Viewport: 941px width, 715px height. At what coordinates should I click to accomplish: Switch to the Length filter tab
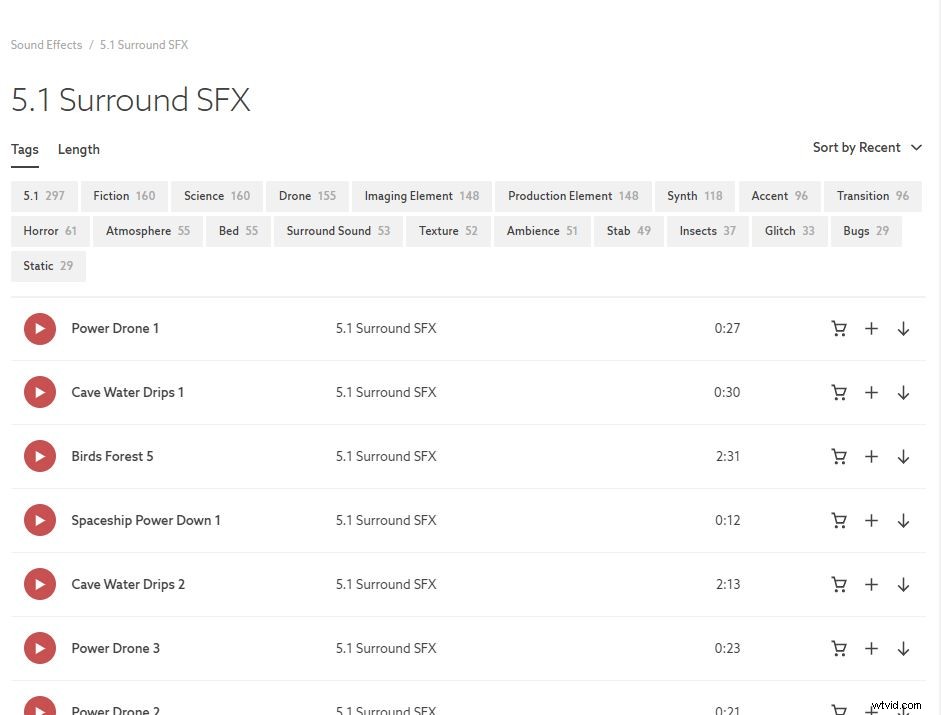point(79,149)
